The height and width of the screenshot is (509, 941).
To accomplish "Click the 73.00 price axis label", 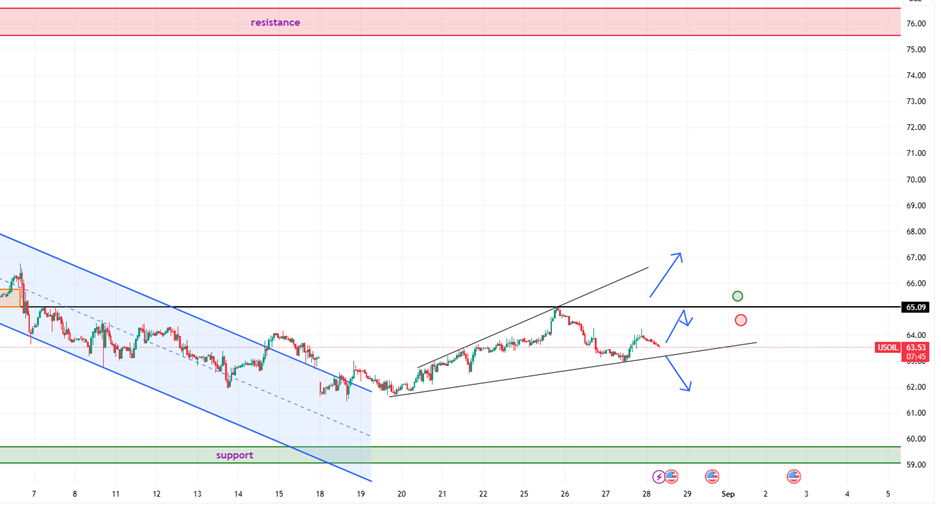I will [916, 101].
